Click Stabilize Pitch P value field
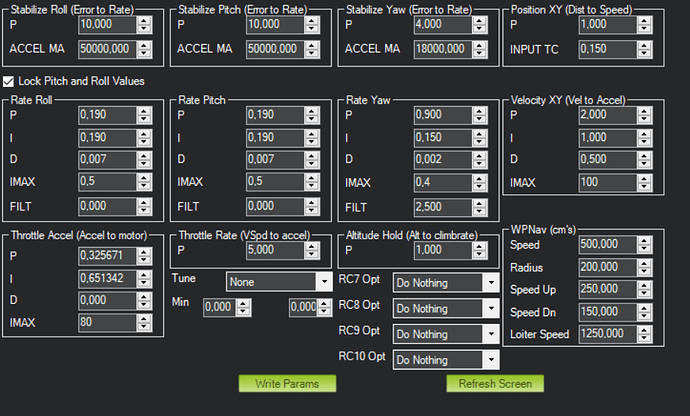Image resolution: width=690 pixels, height=416 pixels. (275, 24)
